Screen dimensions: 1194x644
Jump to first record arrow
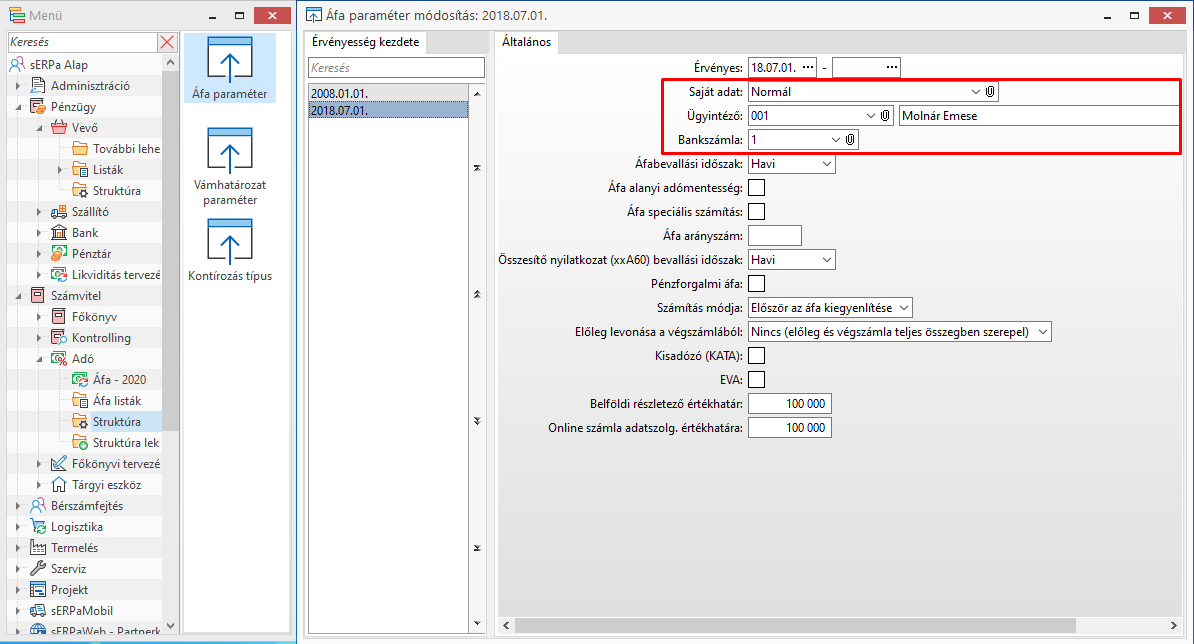477,167
